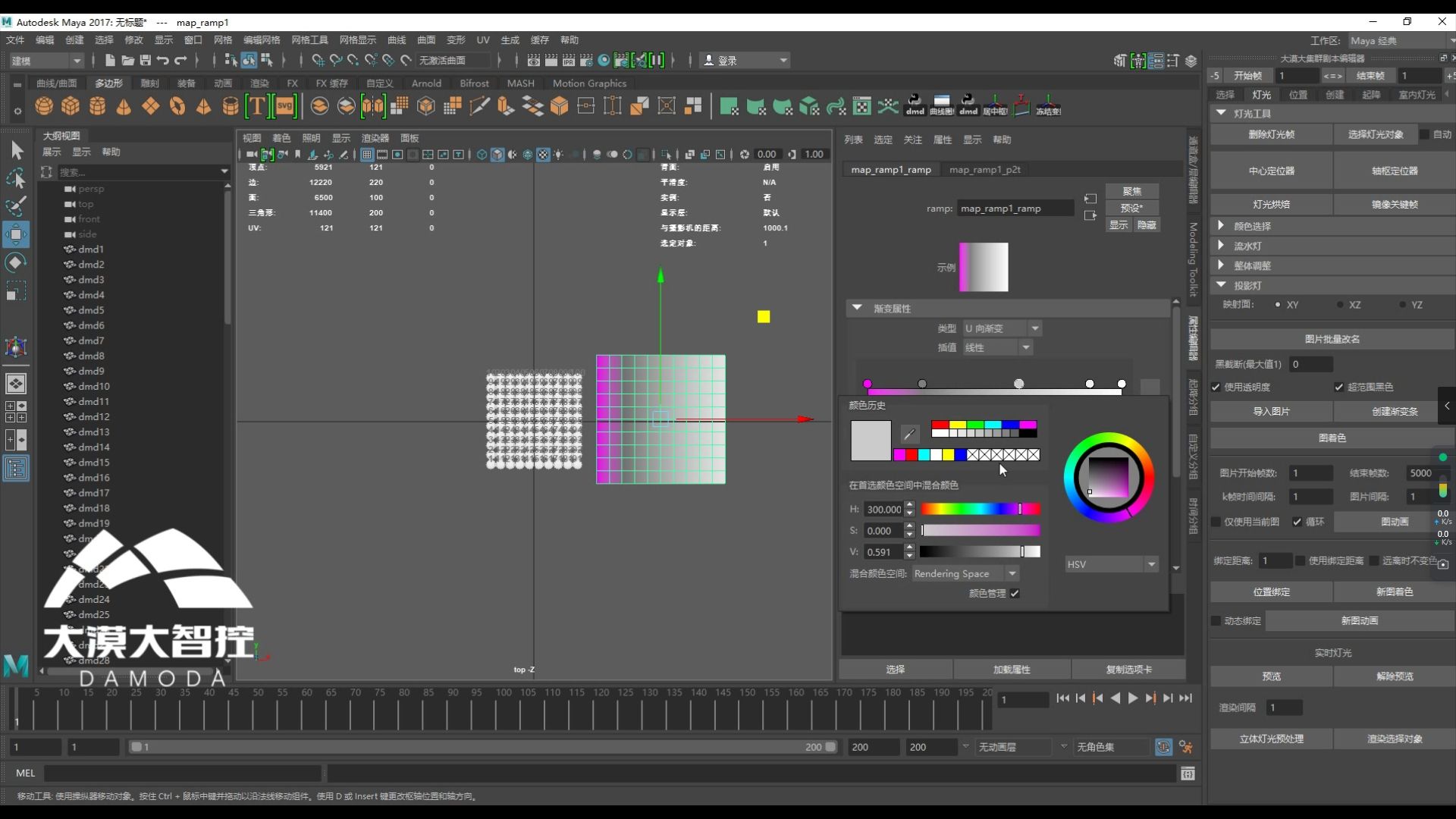Click the save scene icon
This screenshot has width=1456, height=819.
[x=145, y=60]
